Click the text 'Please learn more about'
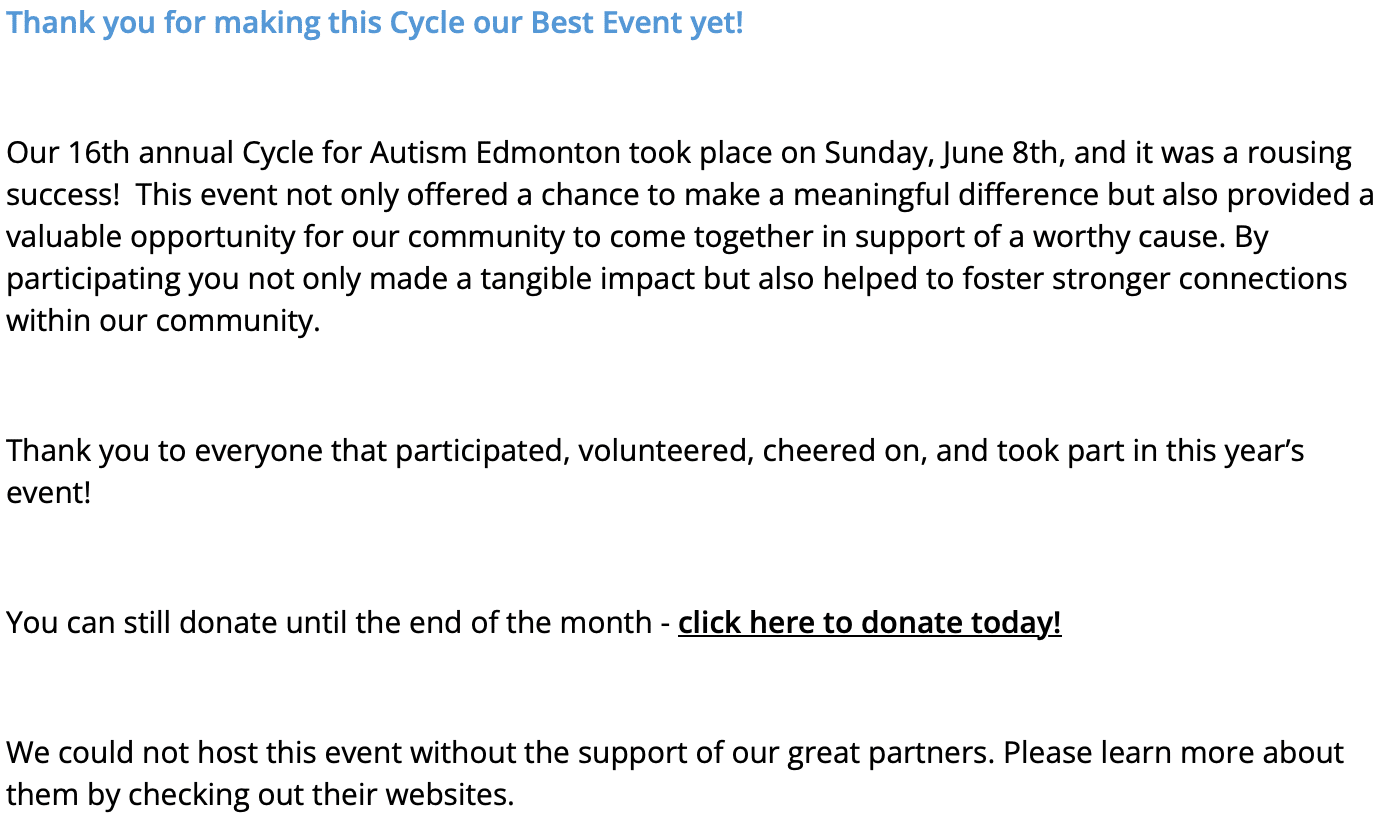Viewport: 1388px width, 822px height. click(x=1174, y=753)
